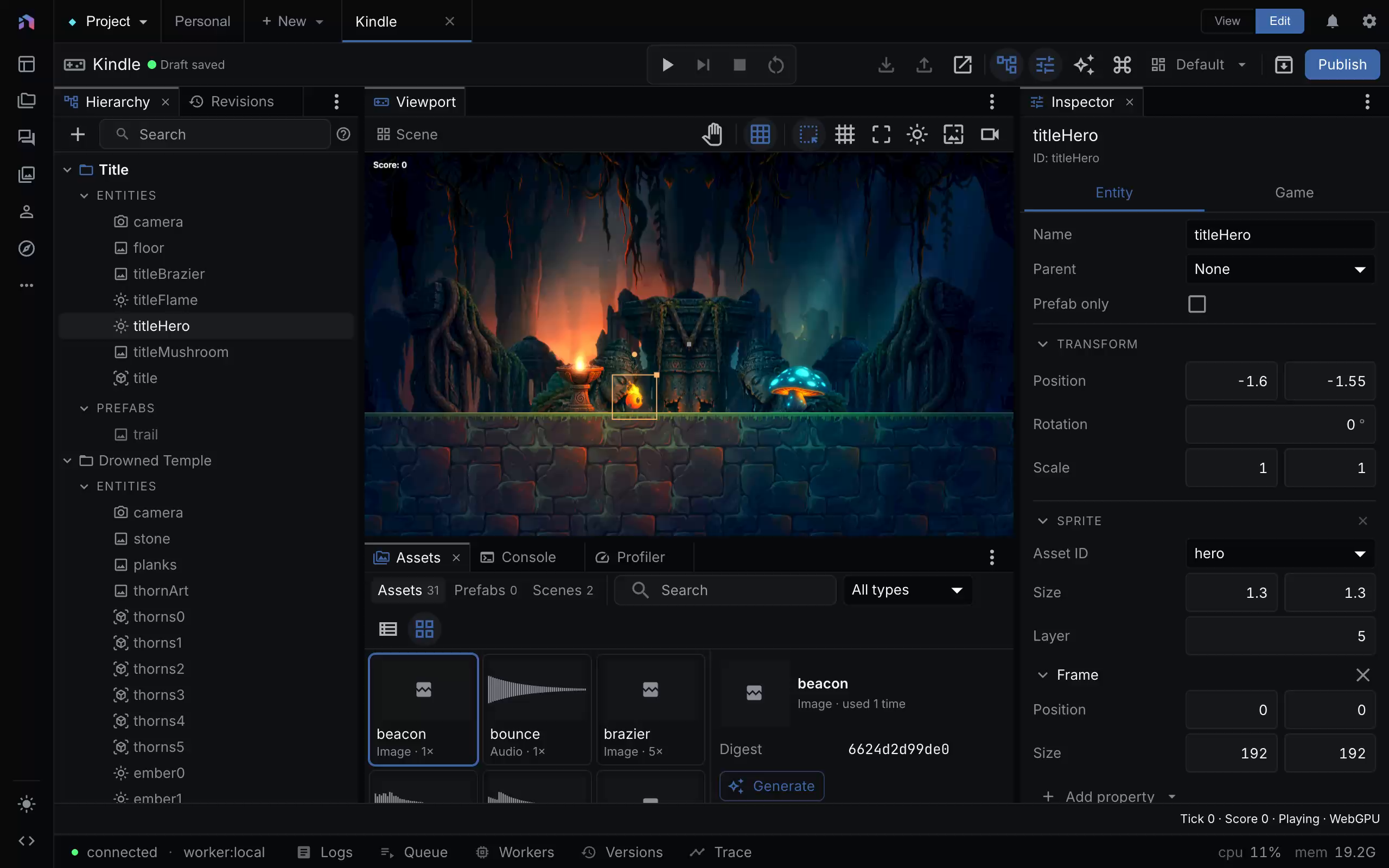
Task: Open the AI sparkle assistant icon
Action: pyautogui.click(x=1084, y=65)
